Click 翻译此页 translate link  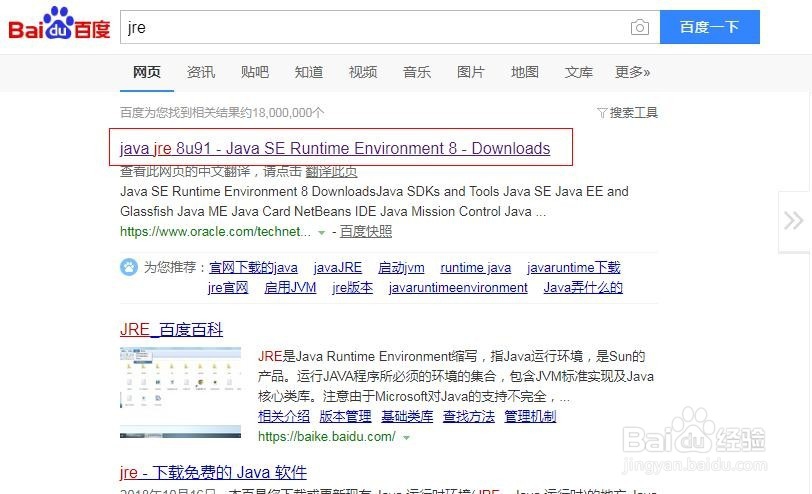click(331, 171)
